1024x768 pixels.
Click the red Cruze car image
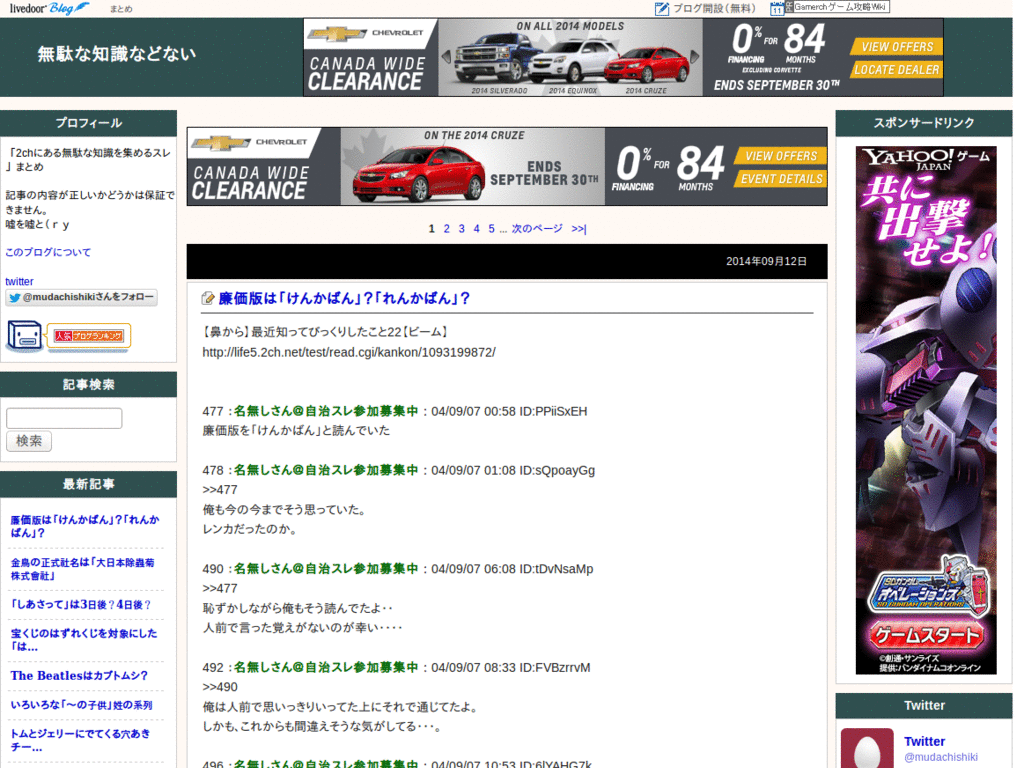tap(418, 174)
